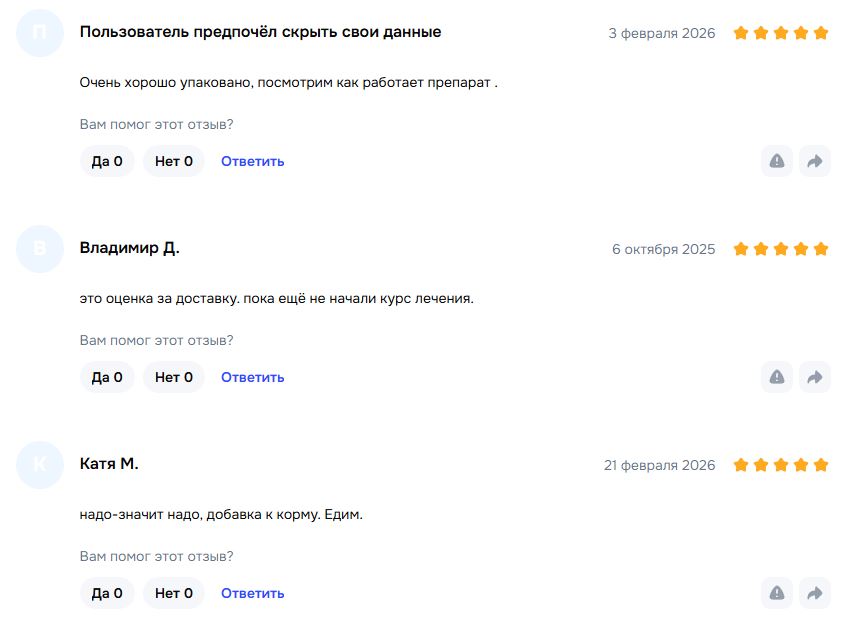This screenshot has height=636, width=847.
Task: Click Ответить under the anonymous user's review
Action: pos(252,161)
